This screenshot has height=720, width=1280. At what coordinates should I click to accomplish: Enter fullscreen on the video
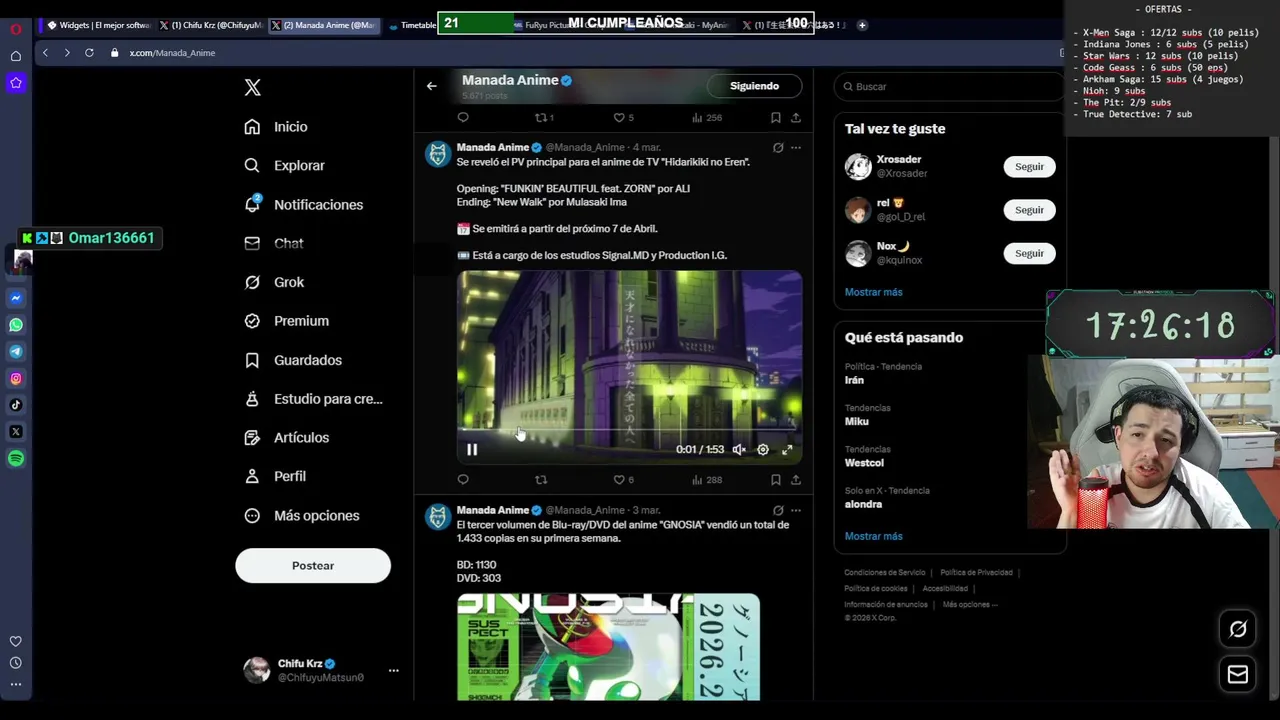(x=787, y=450)
